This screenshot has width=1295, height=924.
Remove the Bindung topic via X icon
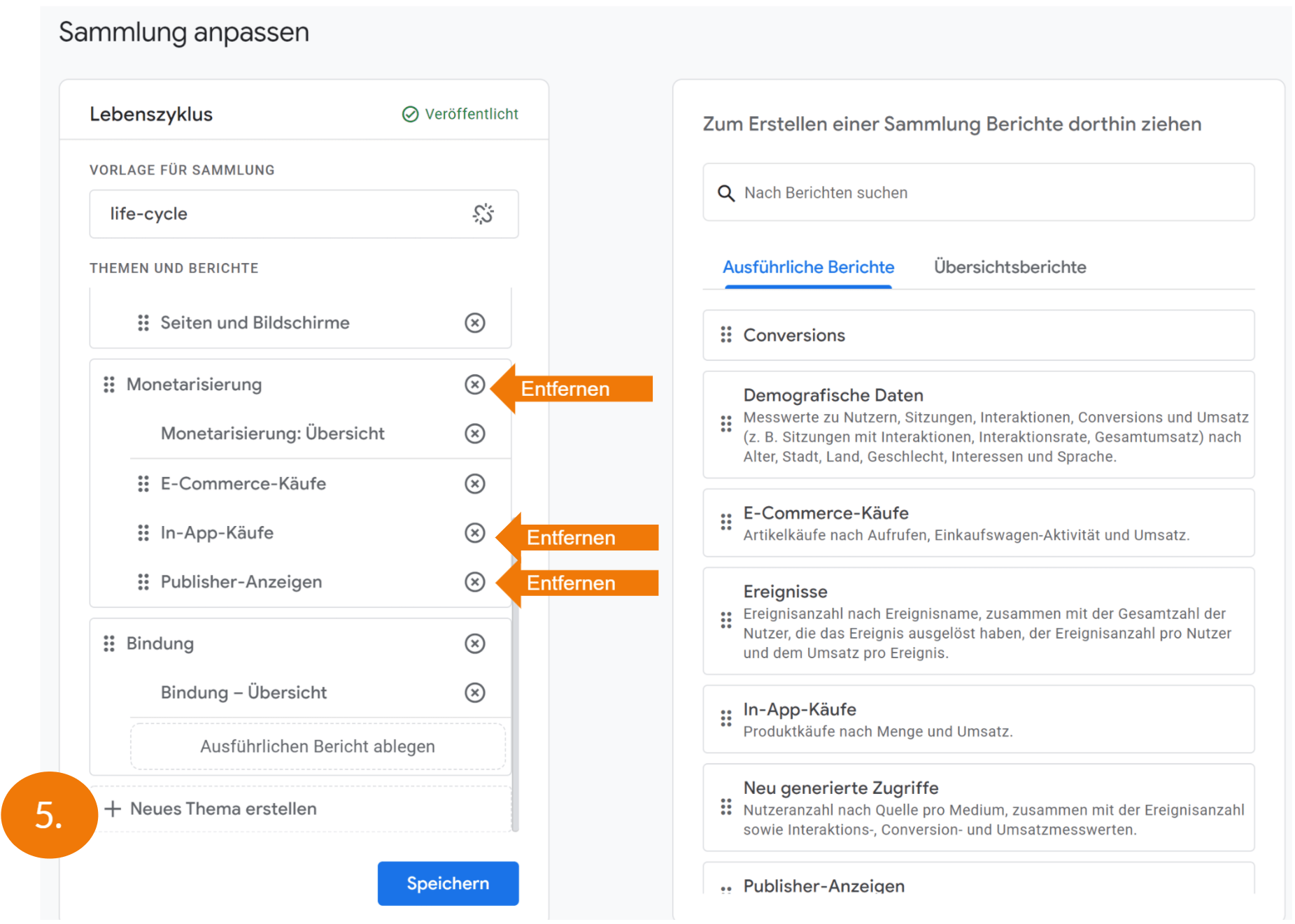474,644
